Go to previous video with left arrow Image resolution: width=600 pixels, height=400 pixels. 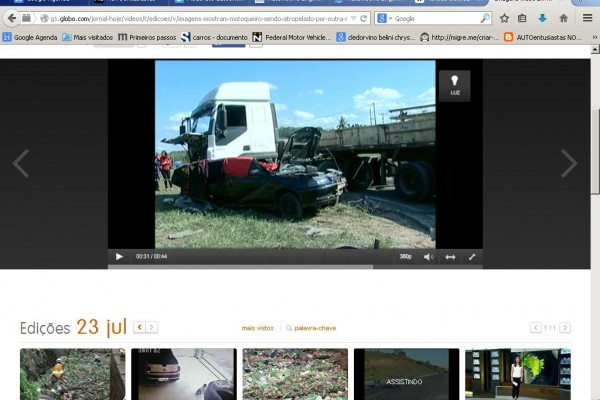click(x=21, y=163)
